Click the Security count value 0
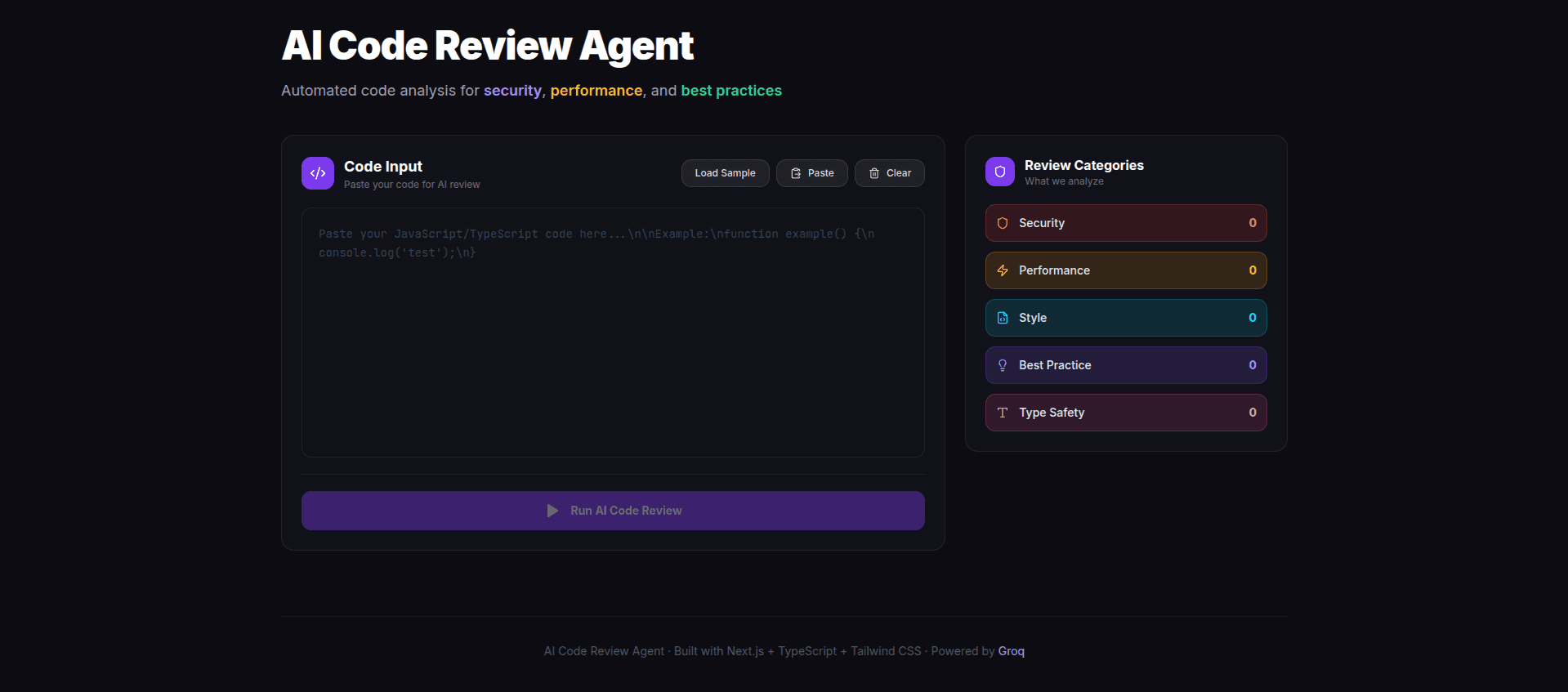The height and width of the screenshot is (692, 1568). click(x=1253, y=223)
